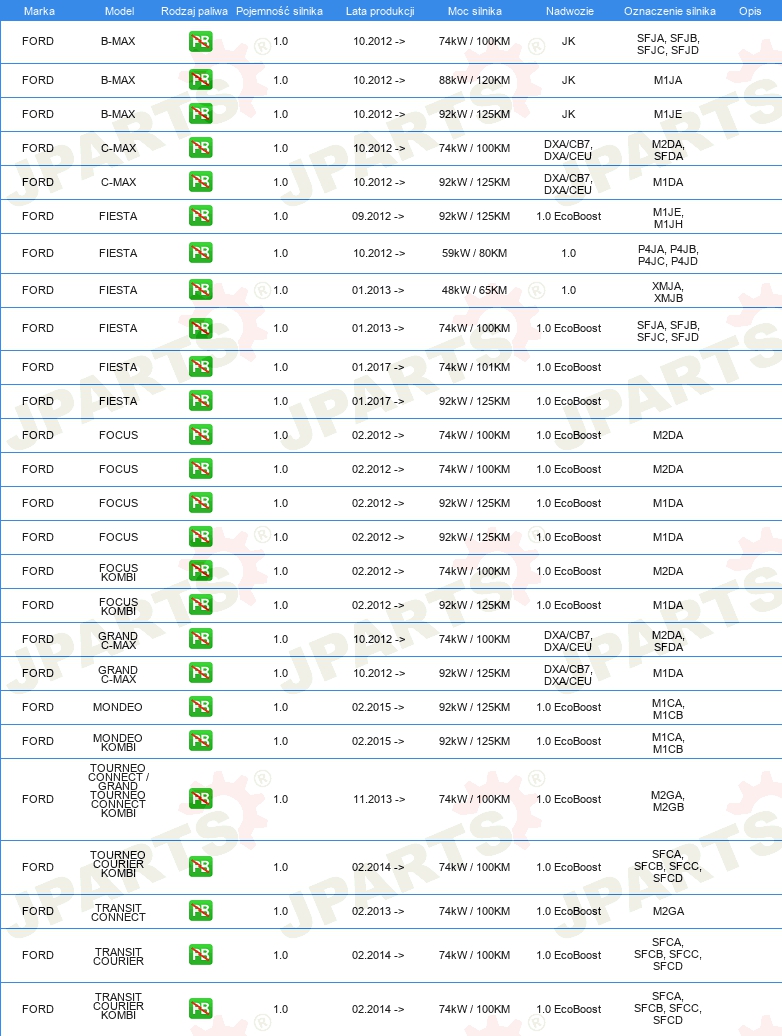Click the Marka column header
The height and width of the screenshot is (1036, 782).
39,11
